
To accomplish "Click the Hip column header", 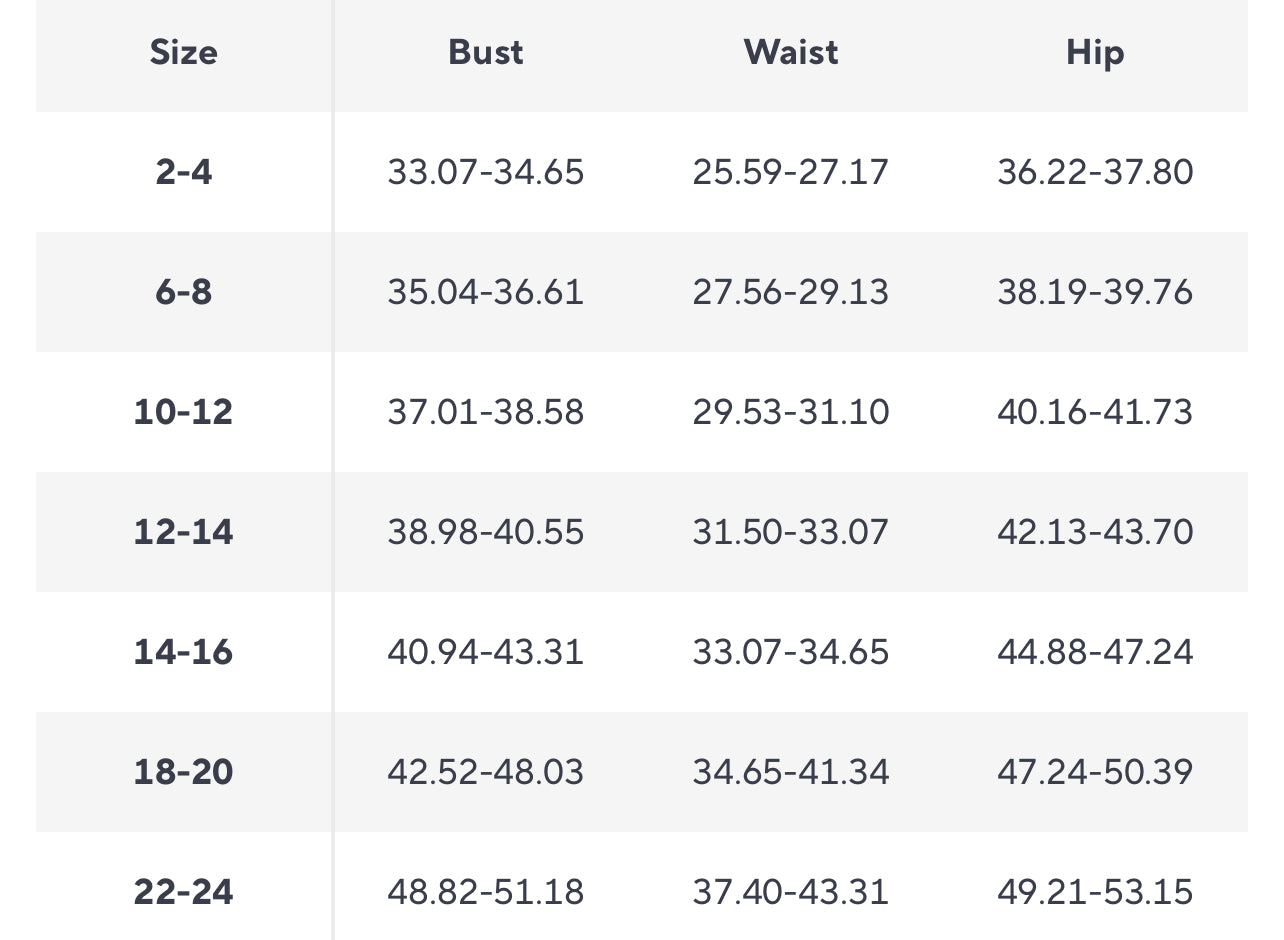I will pyautogui.click(x=1095, y=52).
